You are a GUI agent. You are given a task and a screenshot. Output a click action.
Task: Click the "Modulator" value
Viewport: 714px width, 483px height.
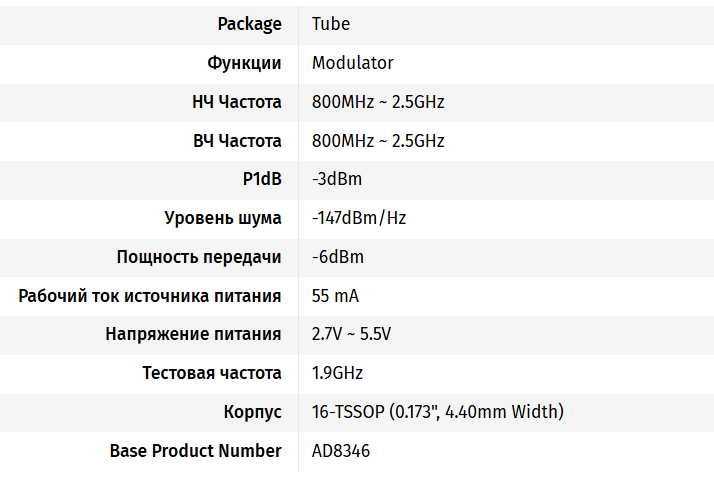click(352, 63)
